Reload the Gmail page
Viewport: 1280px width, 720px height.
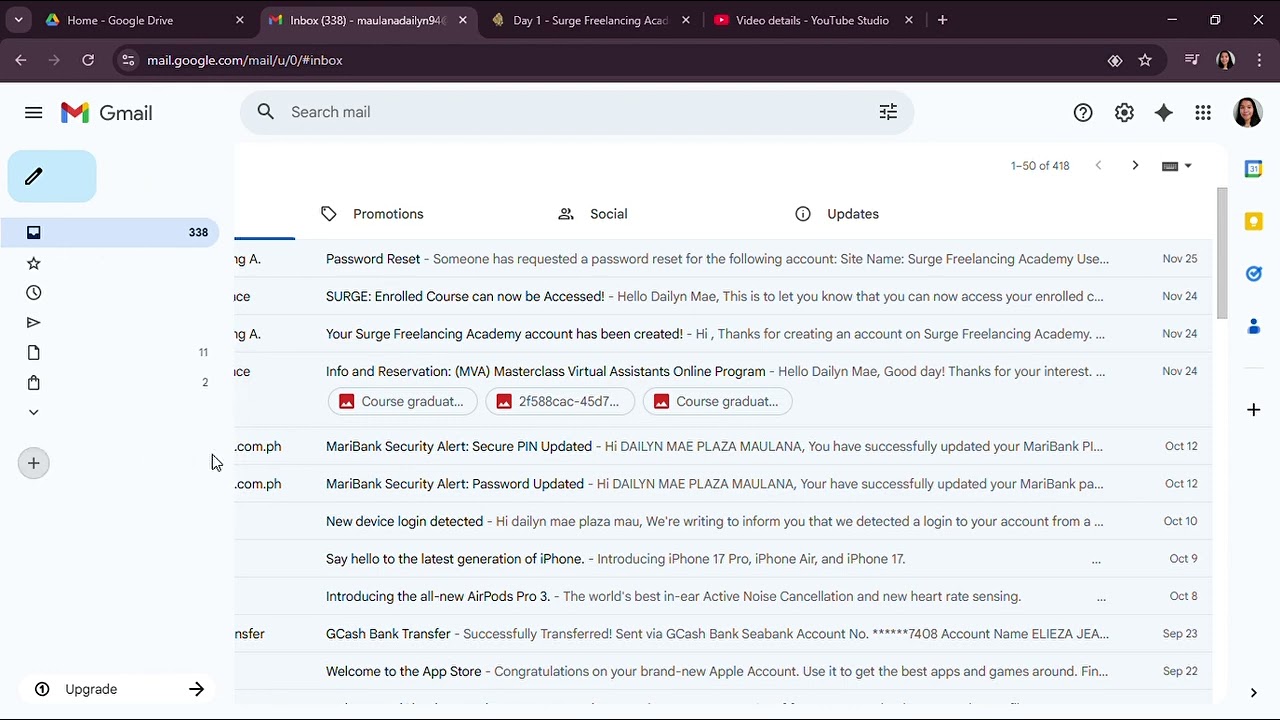[88, 60]
